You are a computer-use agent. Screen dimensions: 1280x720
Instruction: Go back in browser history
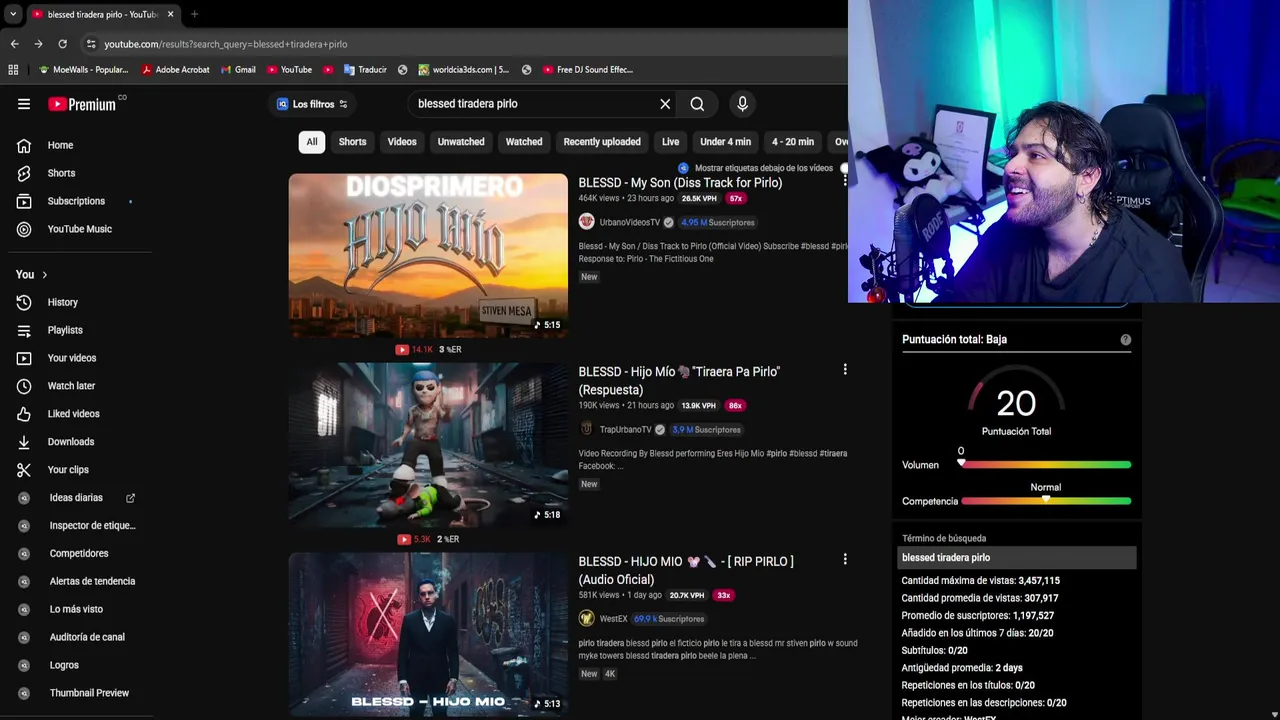tap(14, 44)
